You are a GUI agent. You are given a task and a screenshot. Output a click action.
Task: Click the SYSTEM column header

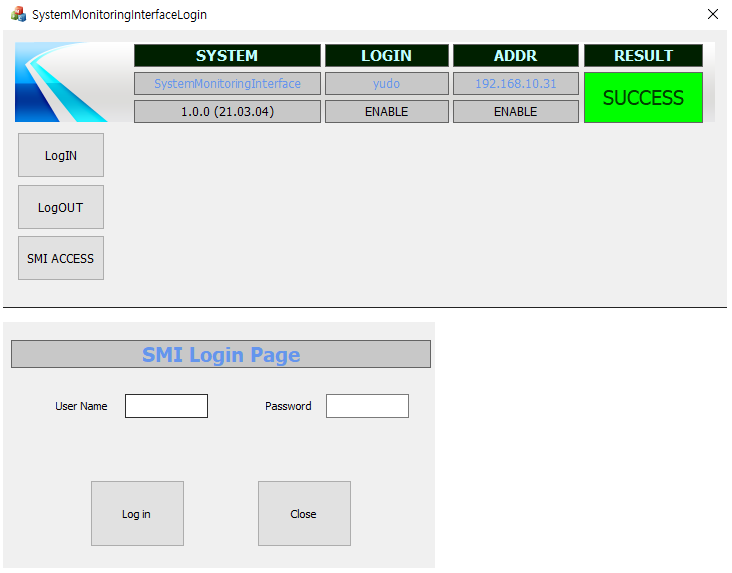click(x=227, y=56)
